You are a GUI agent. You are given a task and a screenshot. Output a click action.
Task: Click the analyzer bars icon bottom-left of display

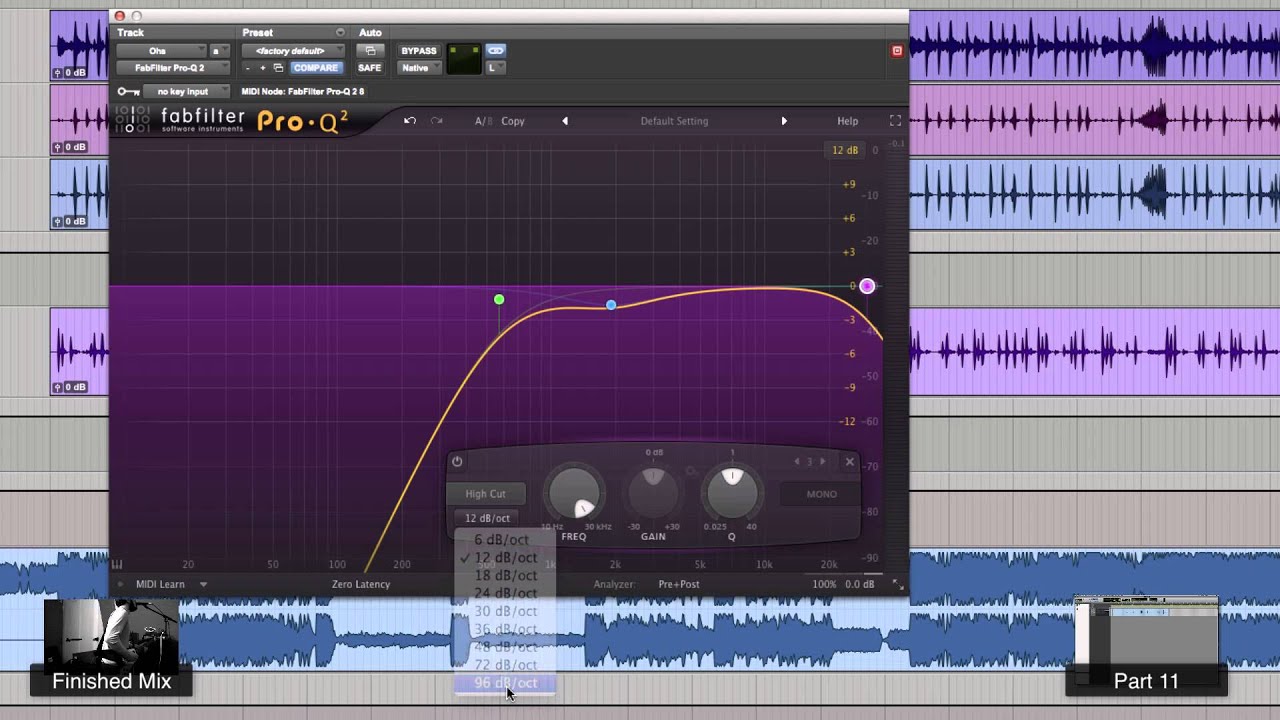coord(117,565)
